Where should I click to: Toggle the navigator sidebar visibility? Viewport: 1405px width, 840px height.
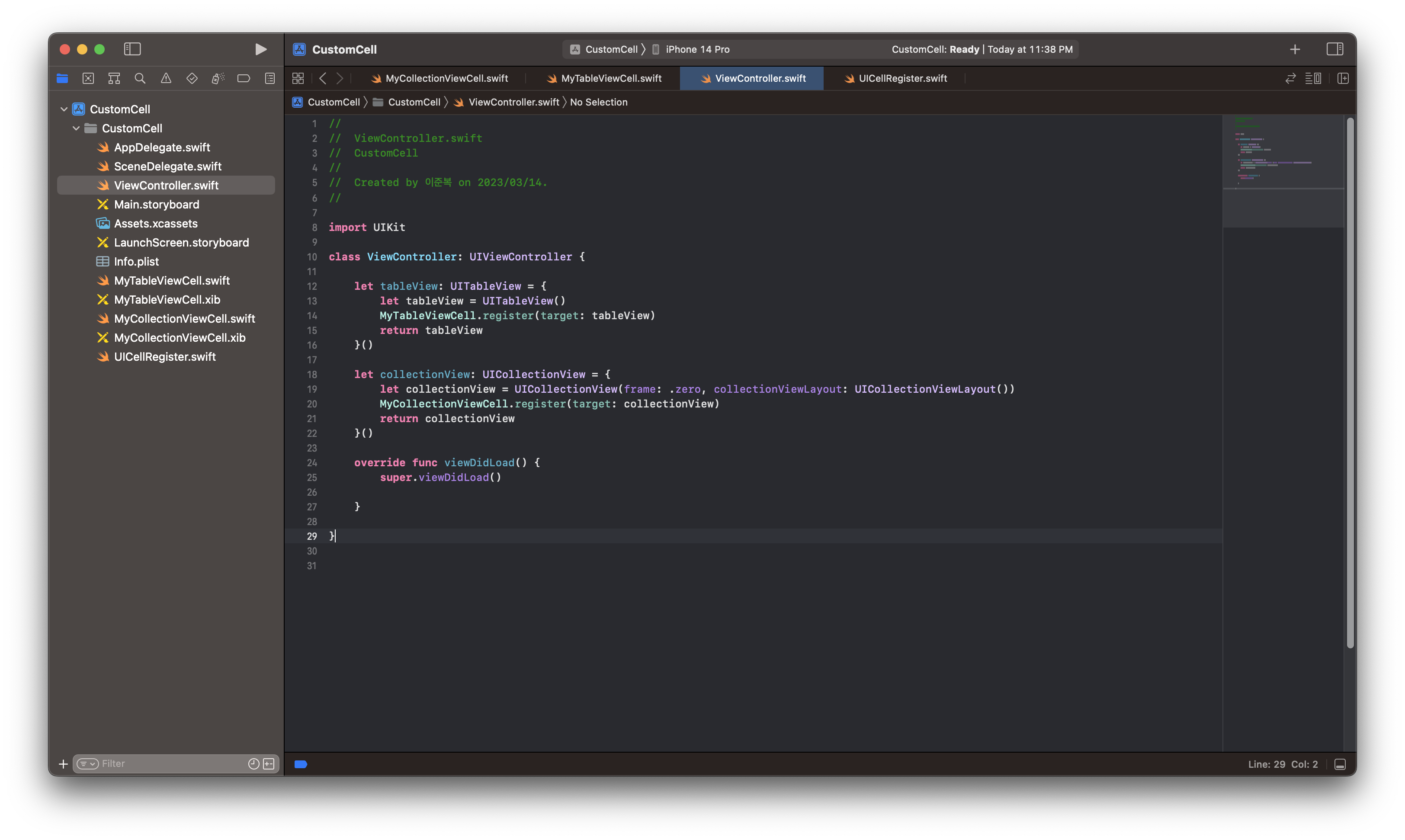132,49
